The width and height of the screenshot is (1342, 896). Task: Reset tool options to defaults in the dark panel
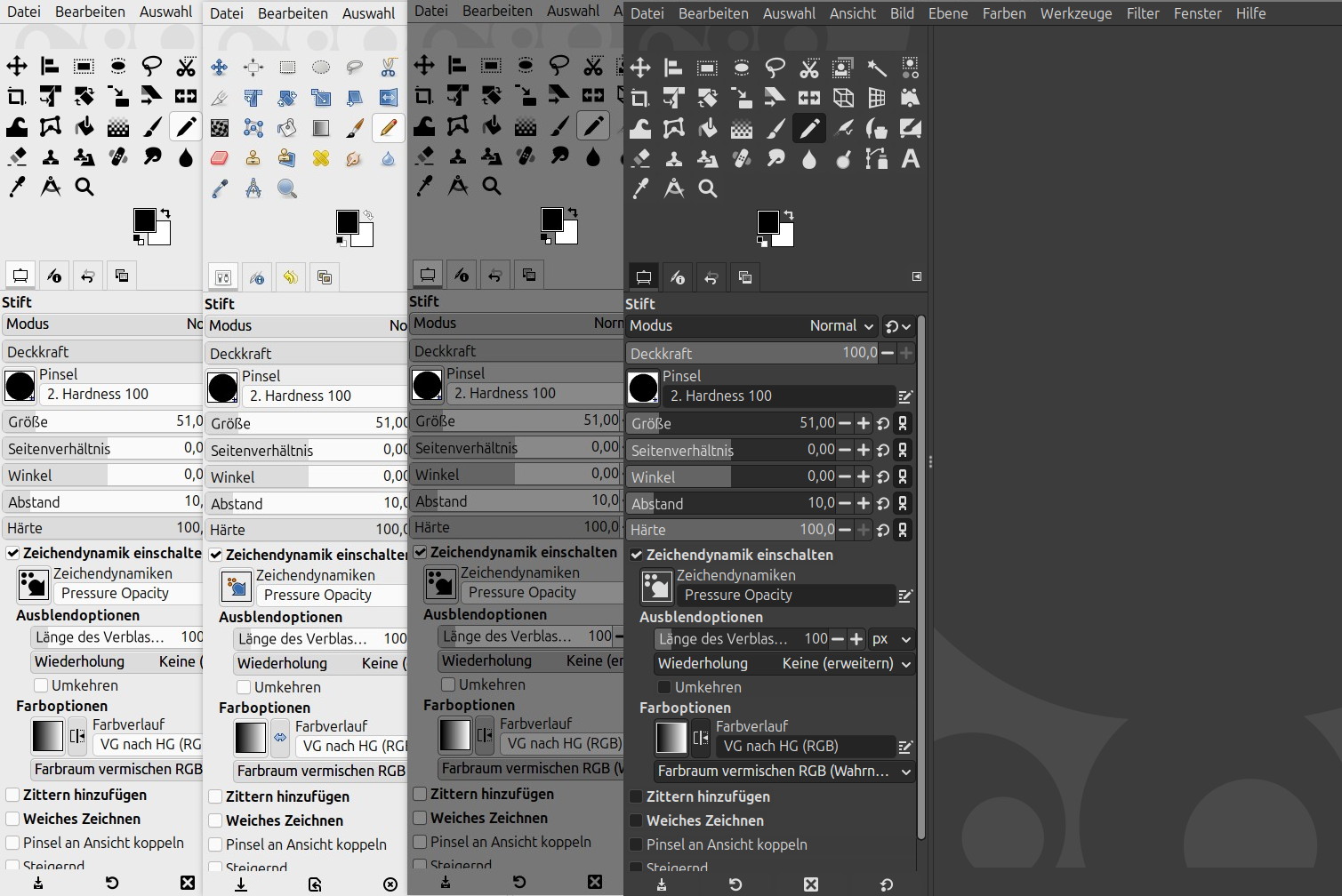(887, 884)
